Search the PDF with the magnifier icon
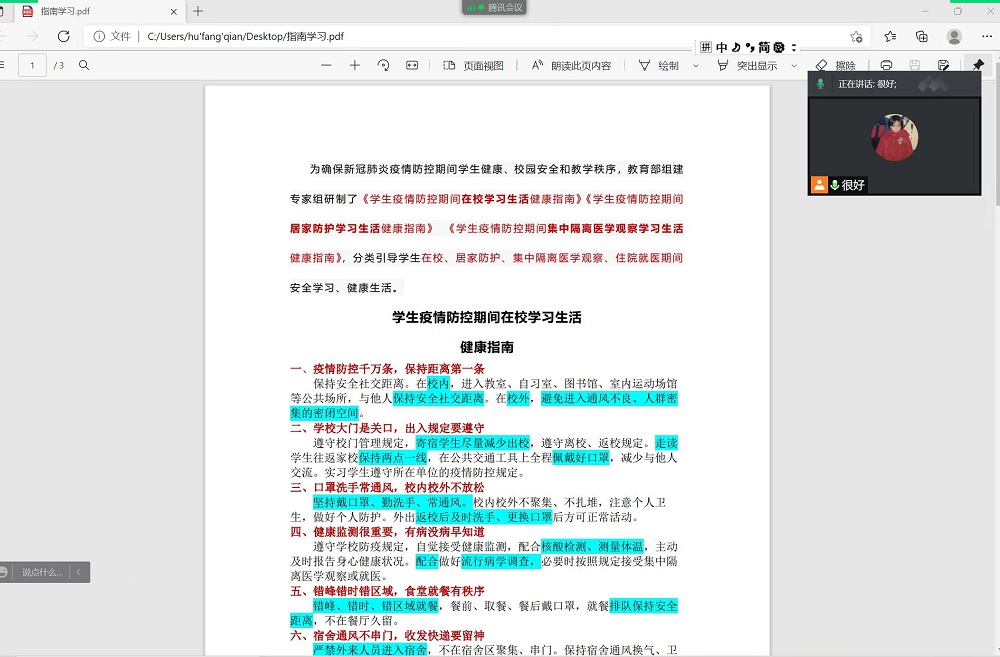Viewport: 1000px width, 657px height. 84,65
